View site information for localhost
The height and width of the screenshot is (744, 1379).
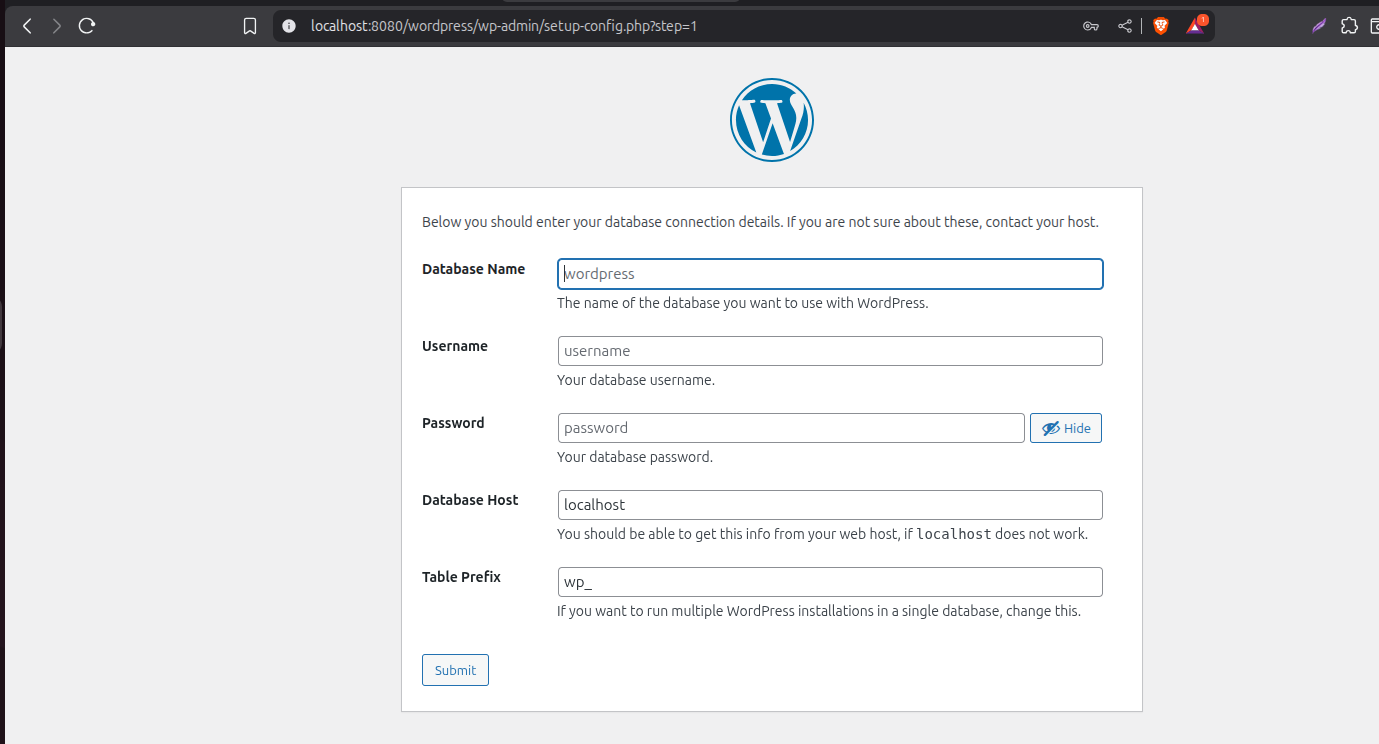[x=289, y=26]
